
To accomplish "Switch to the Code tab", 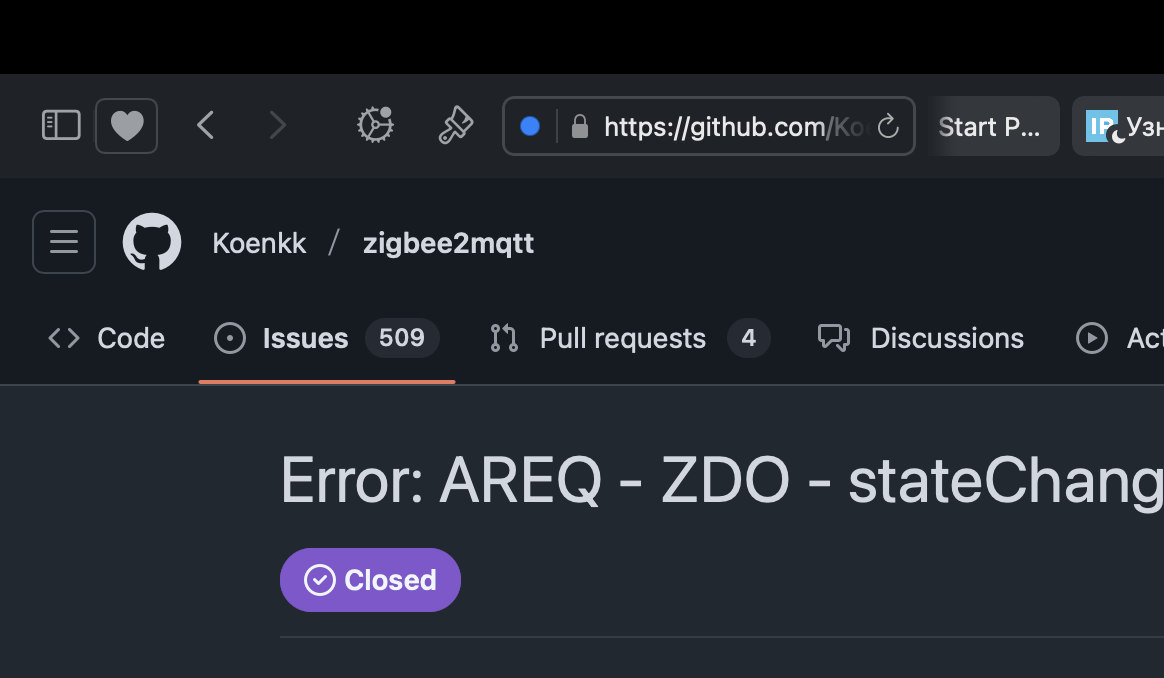I will click(107, 339).
